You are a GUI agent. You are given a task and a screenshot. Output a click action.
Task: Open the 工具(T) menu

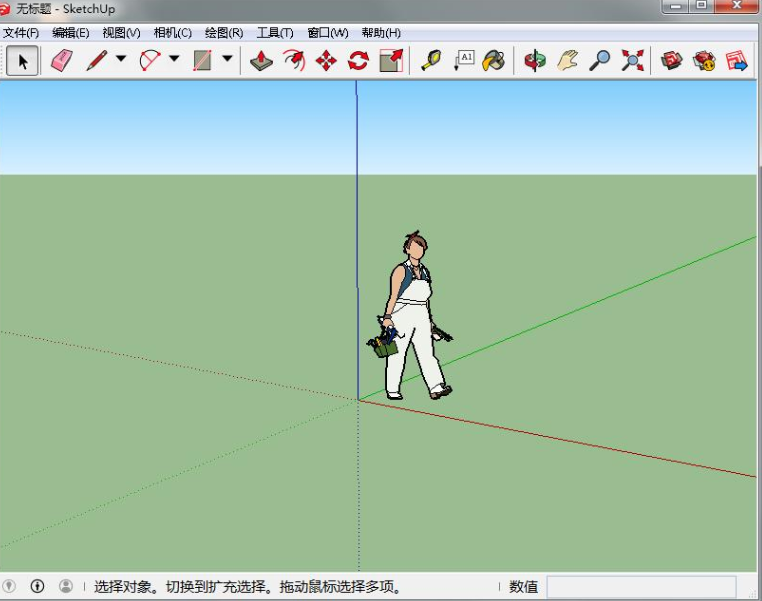[x=275, y=33]
